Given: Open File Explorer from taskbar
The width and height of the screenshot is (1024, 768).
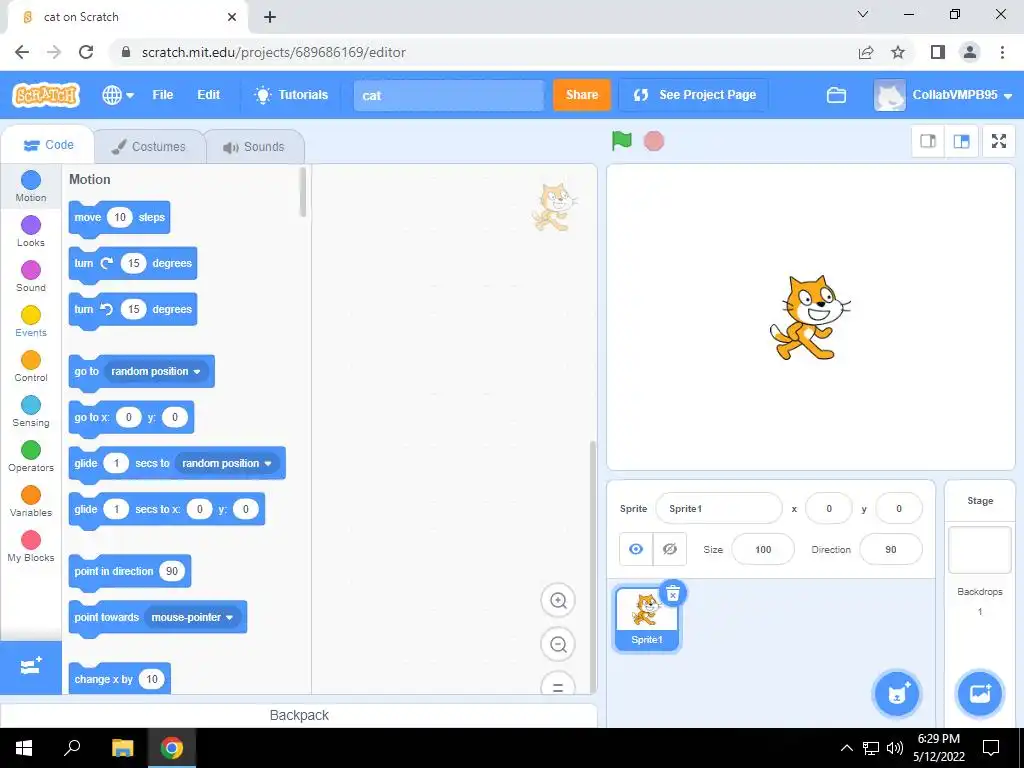Looking at the screenshot, I should [122, 748].
